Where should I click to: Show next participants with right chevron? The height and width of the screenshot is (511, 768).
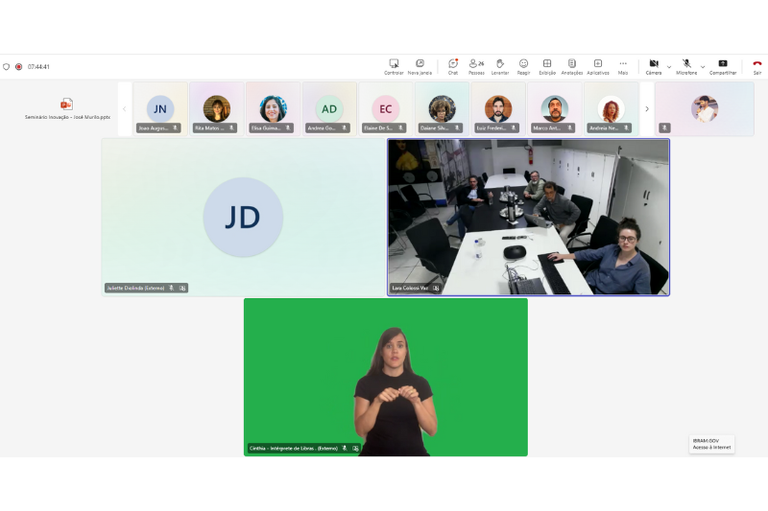coord(647,109)
